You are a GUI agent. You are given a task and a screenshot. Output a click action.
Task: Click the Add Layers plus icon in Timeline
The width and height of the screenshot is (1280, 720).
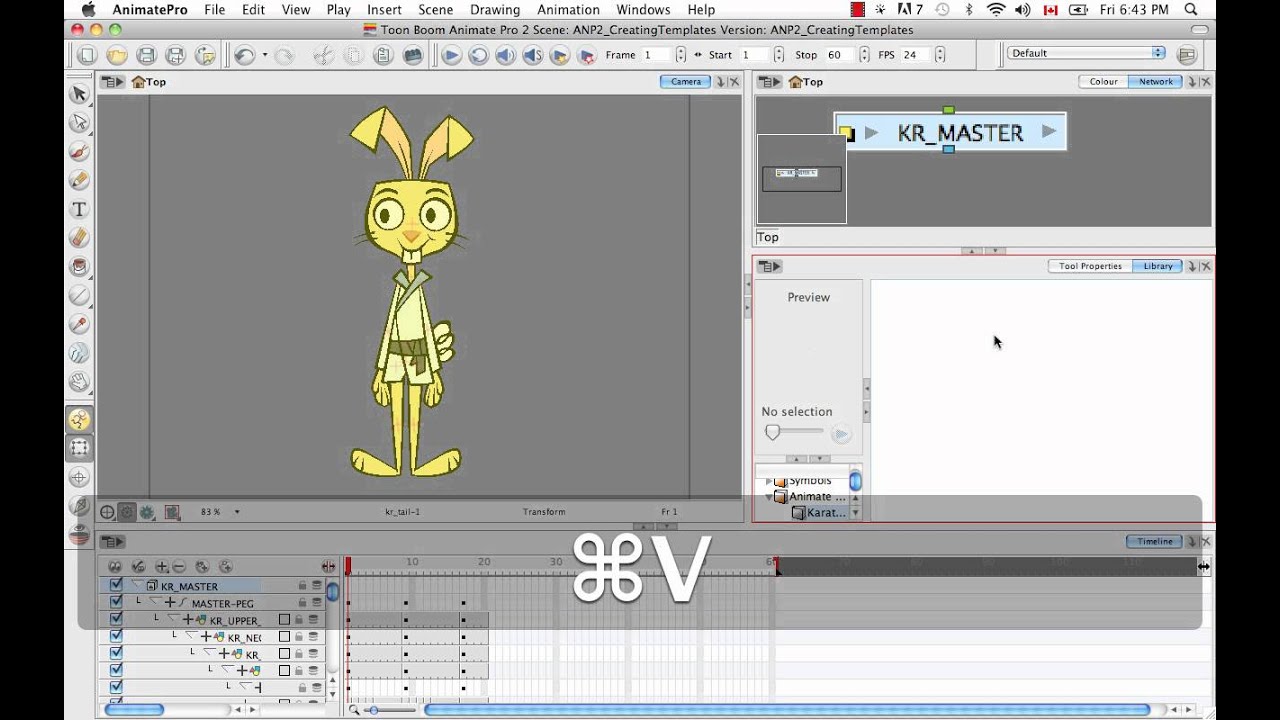point(162,567)
